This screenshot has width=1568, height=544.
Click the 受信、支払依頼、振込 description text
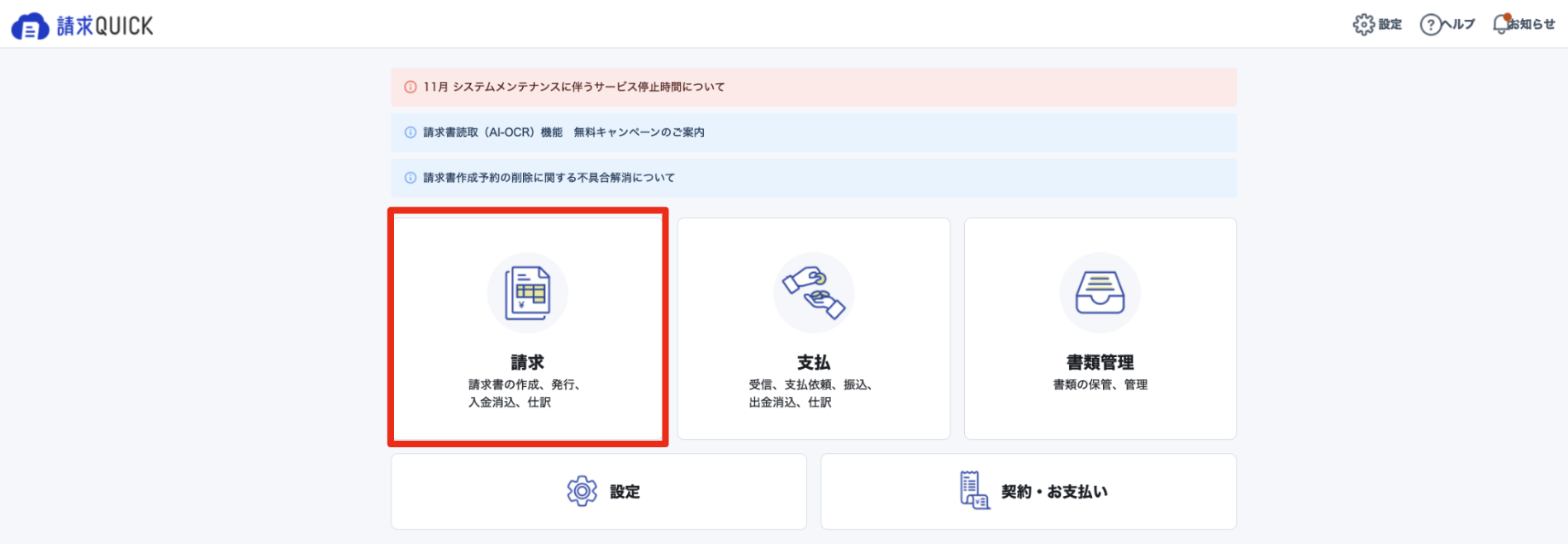(810, 394)
